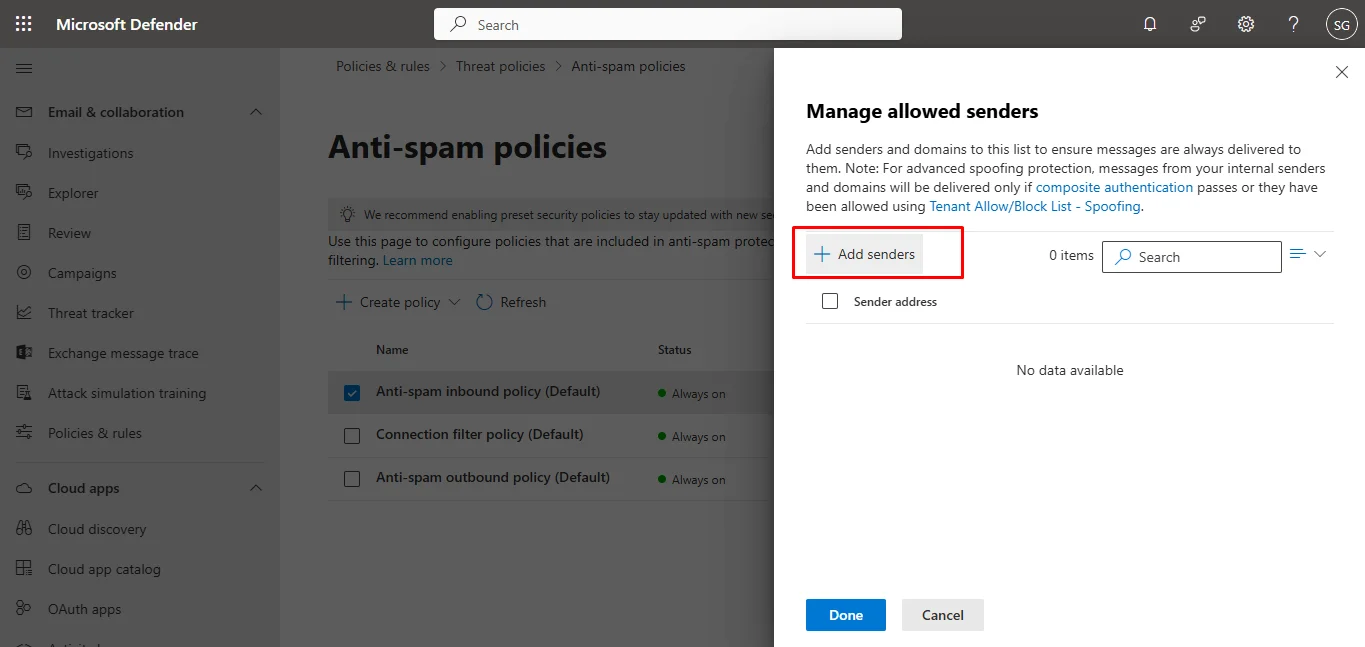This screenshot has height=647, width=1365.
Task: Open the composite authentication link
Action: click(x=1114, y=187)
